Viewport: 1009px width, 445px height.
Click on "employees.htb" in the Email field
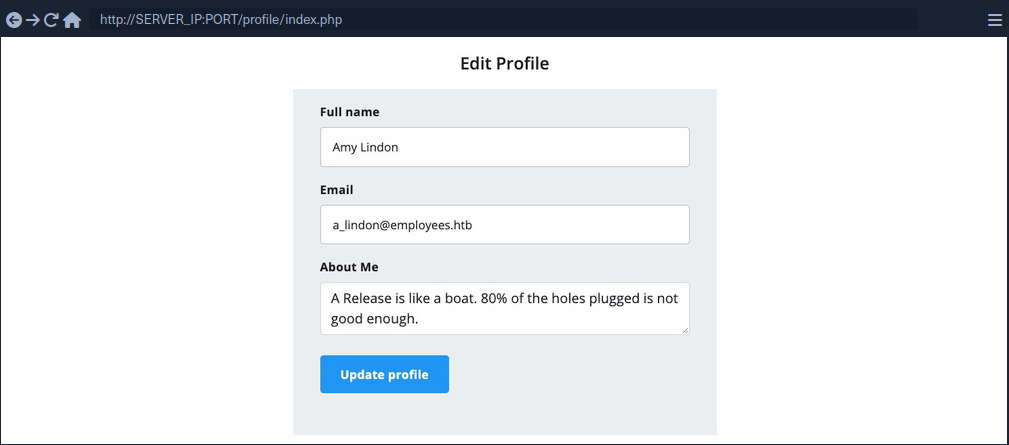(431, 225)
